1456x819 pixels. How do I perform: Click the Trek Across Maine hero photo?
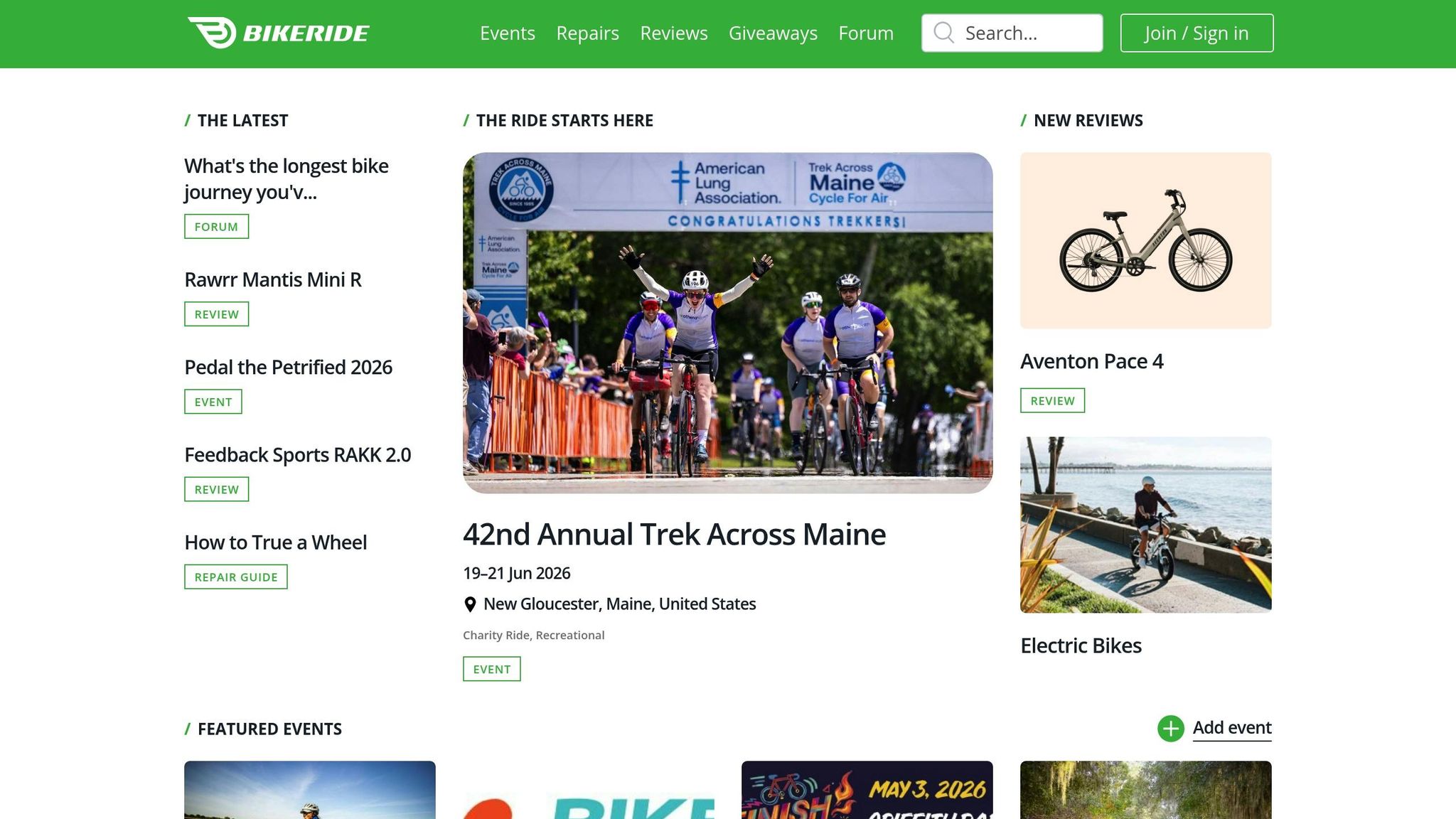coord(728,323)
